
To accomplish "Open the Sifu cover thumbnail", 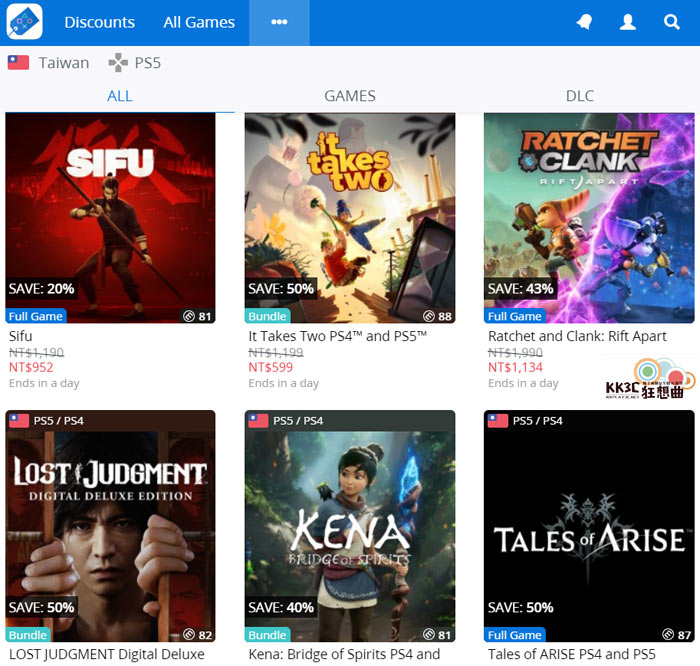I will coord(110,218).
